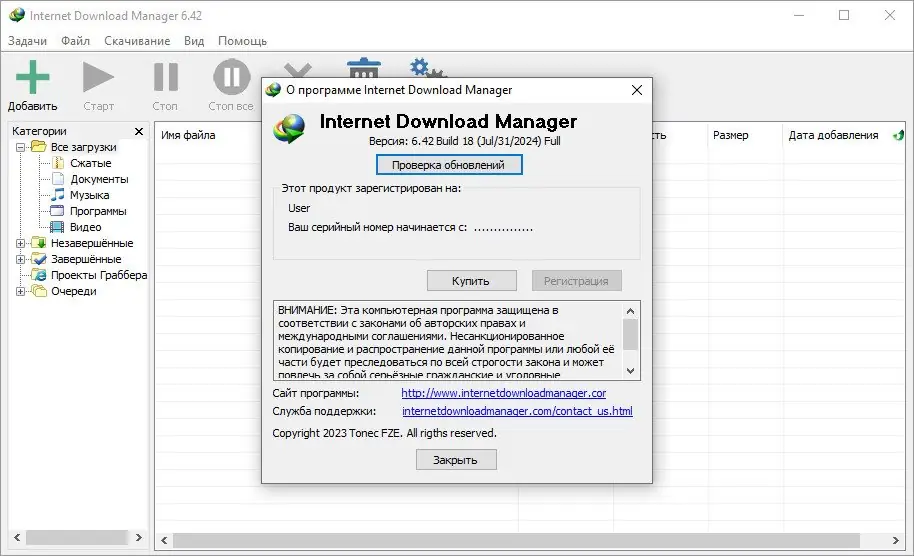The image size is (914, 556).
Task: Click the license text scrollbar up arrow
Action: [630, 311]
